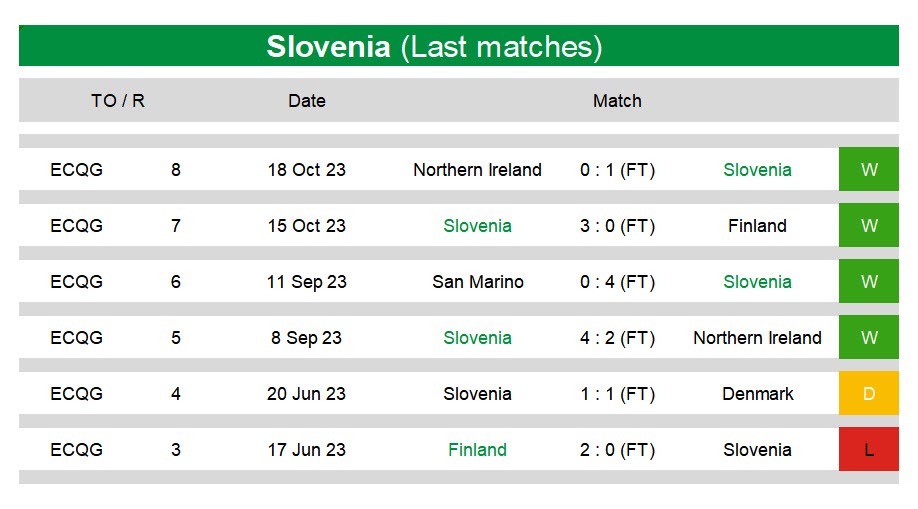Select the 20 Jun 23 date cell
918x509 pixels.
point(306,394)
